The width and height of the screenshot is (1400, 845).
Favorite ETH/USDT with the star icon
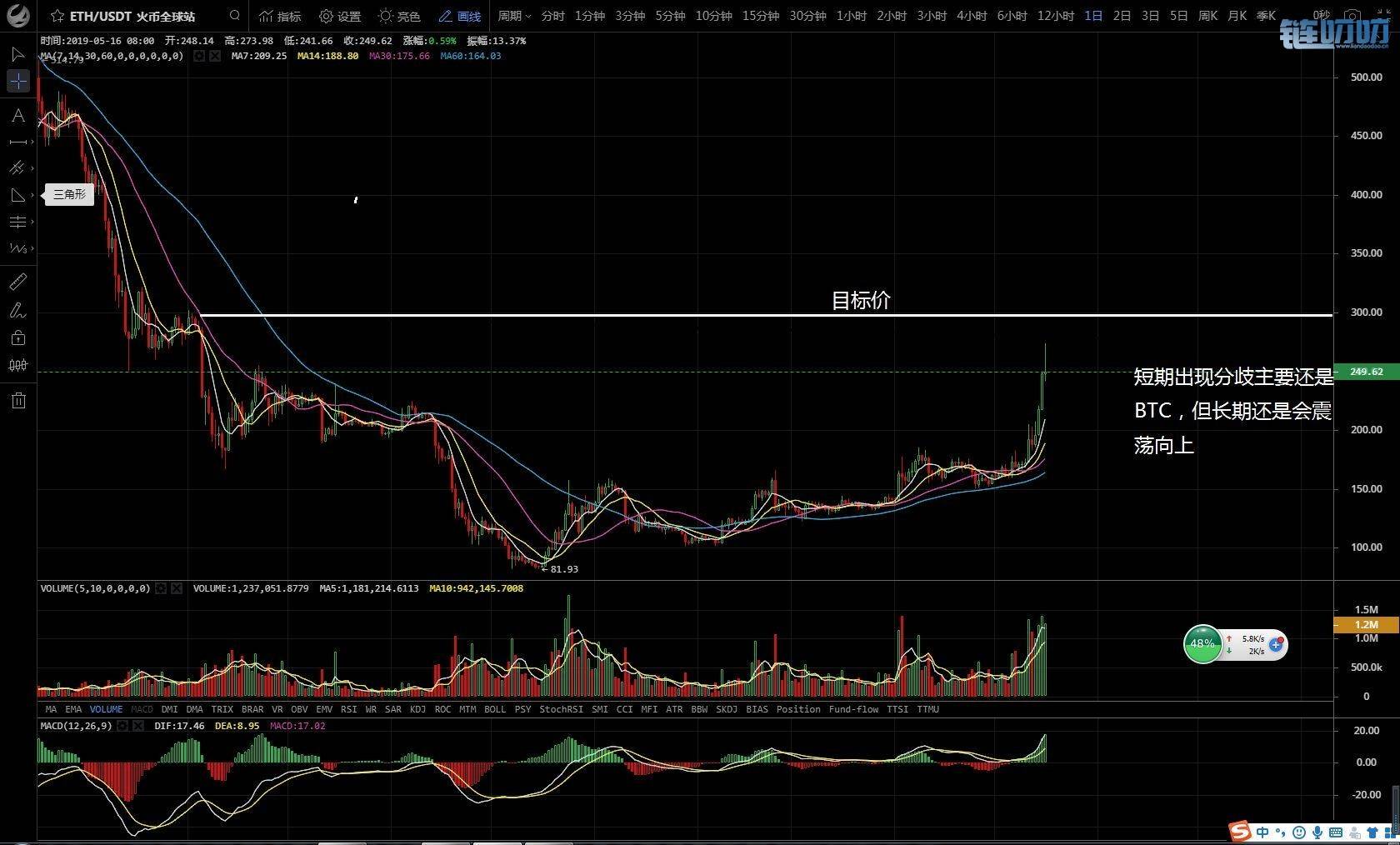coord(57,16)
